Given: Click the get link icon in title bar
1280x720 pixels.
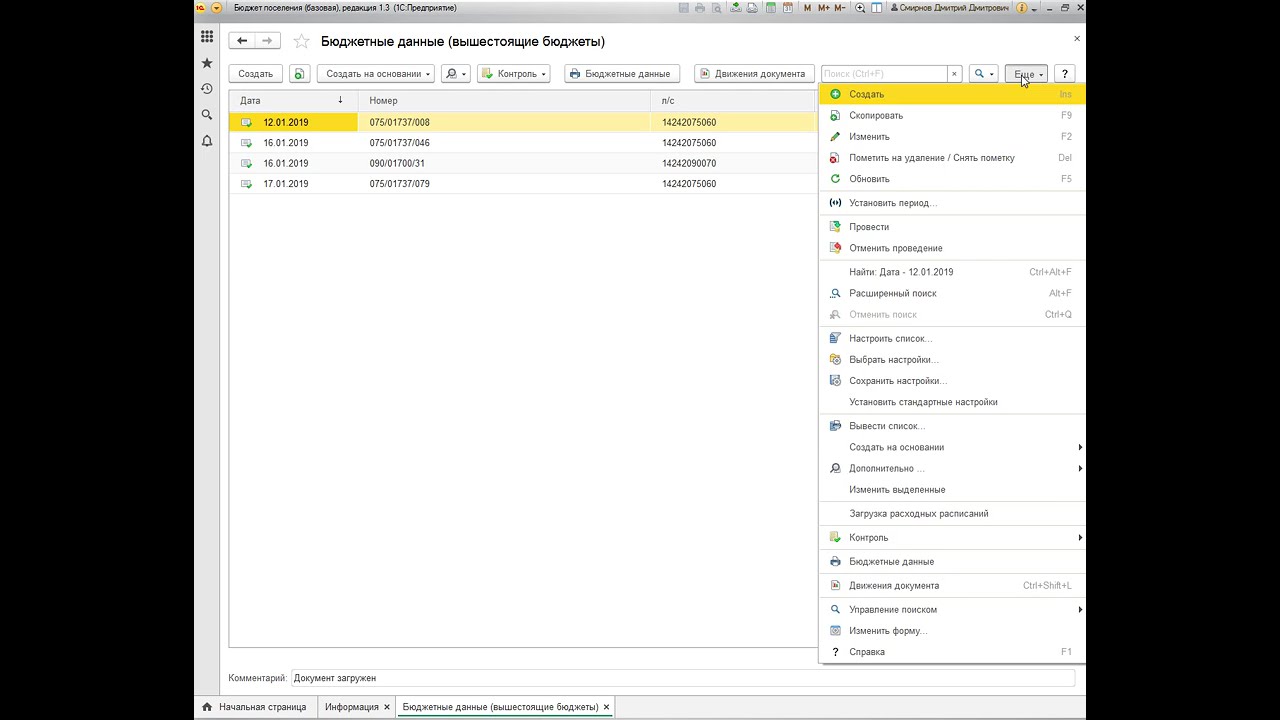Looking at the screenshot, I should pyautogui.click(x=736, y=8).
